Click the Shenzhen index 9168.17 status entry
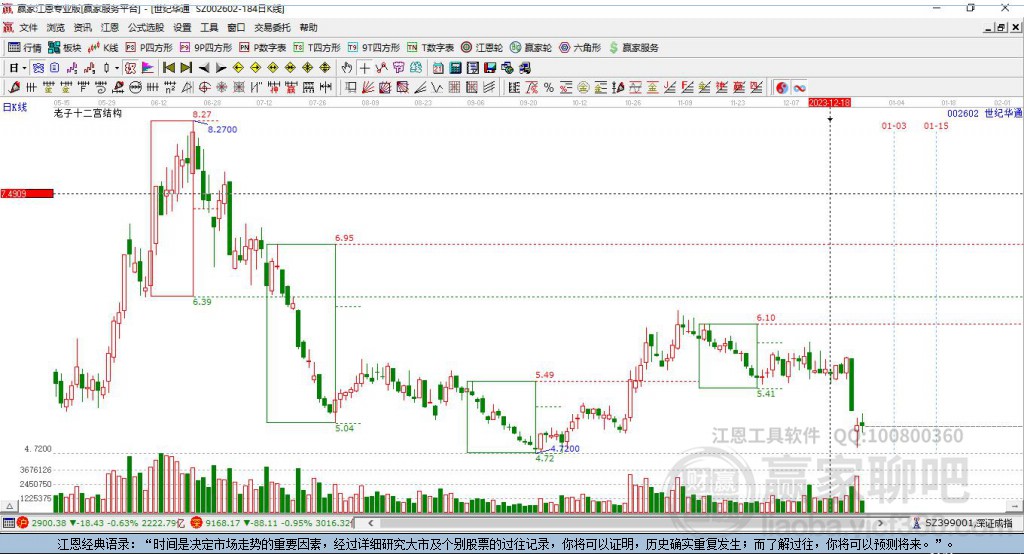1024x554 pixels. [272, 523]
